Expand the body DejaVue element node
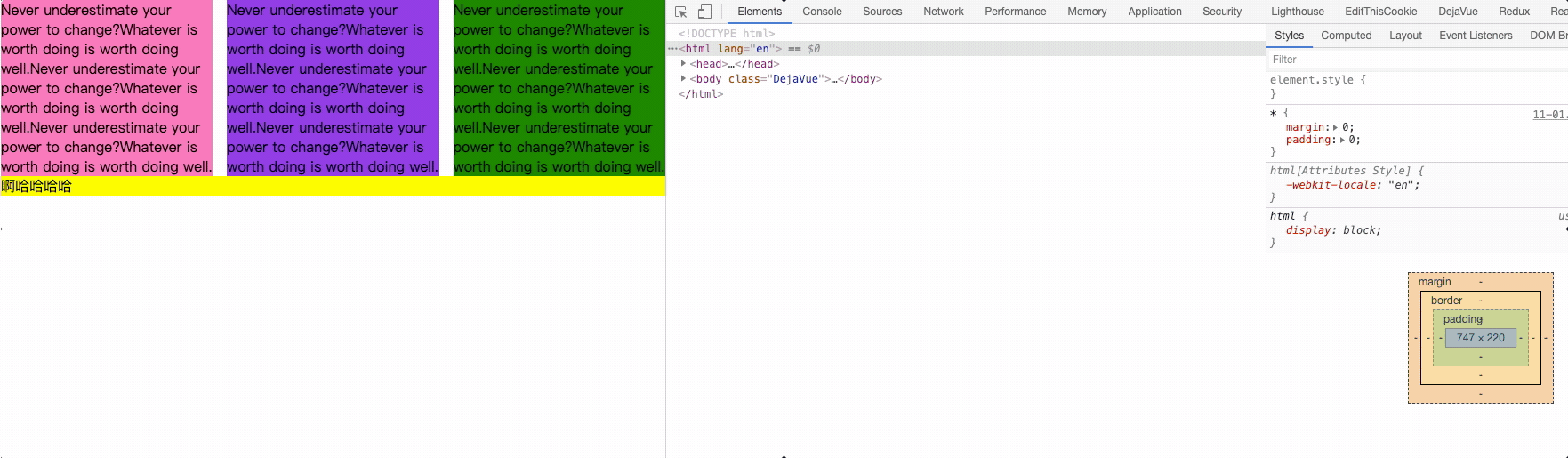 (683, 79)
